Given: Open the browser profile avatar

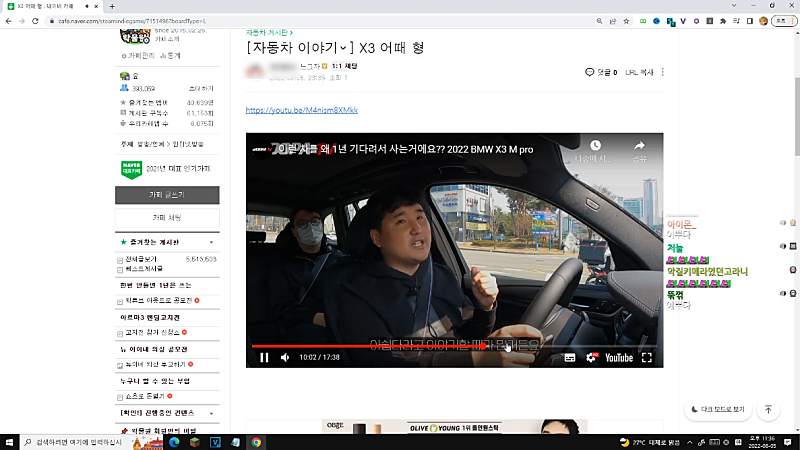Looking at the screenshot, I should pos(763,21).
